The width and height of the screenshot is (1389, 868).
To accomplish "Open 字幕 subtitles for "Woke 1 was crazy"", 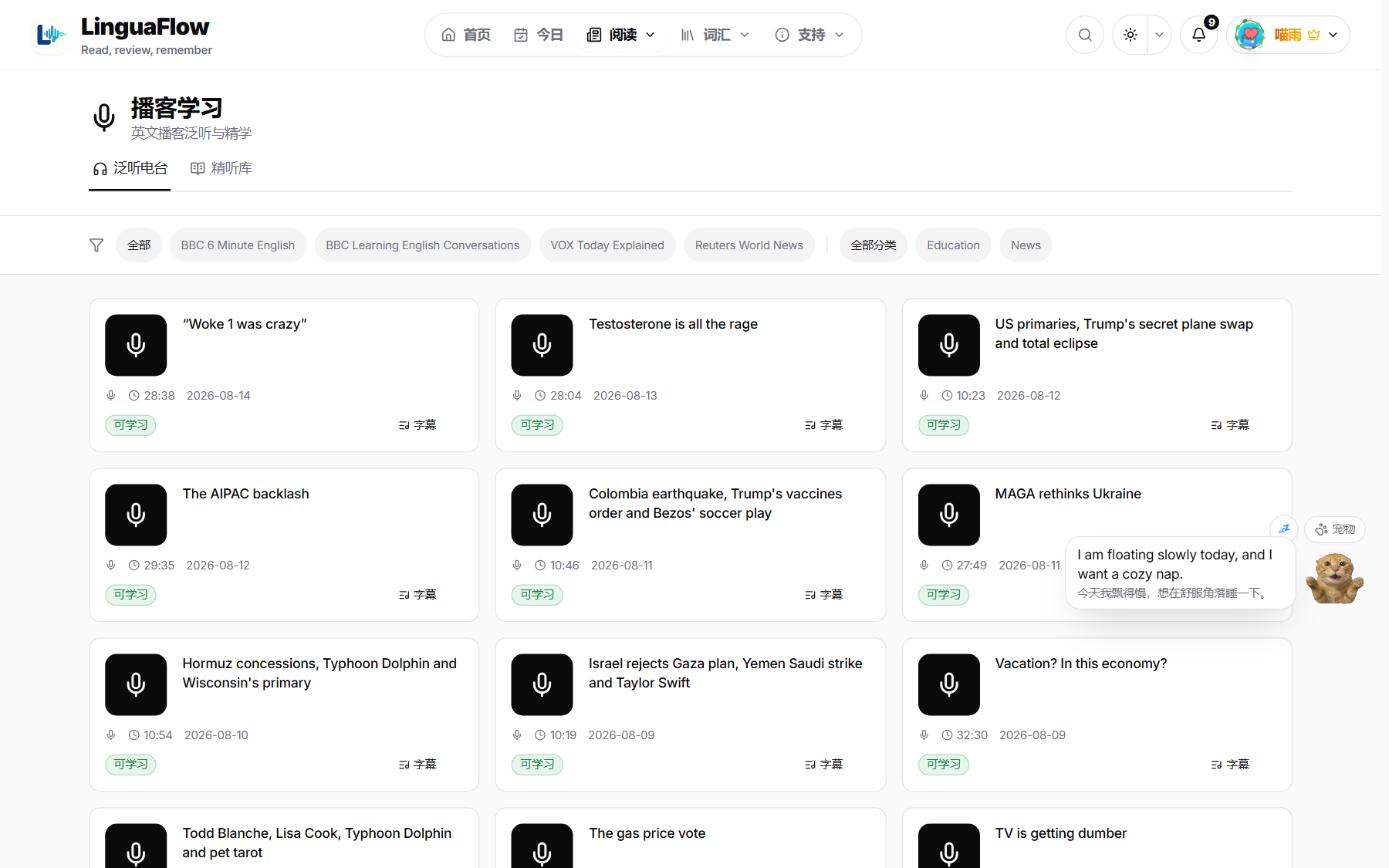I will point(417,425).
